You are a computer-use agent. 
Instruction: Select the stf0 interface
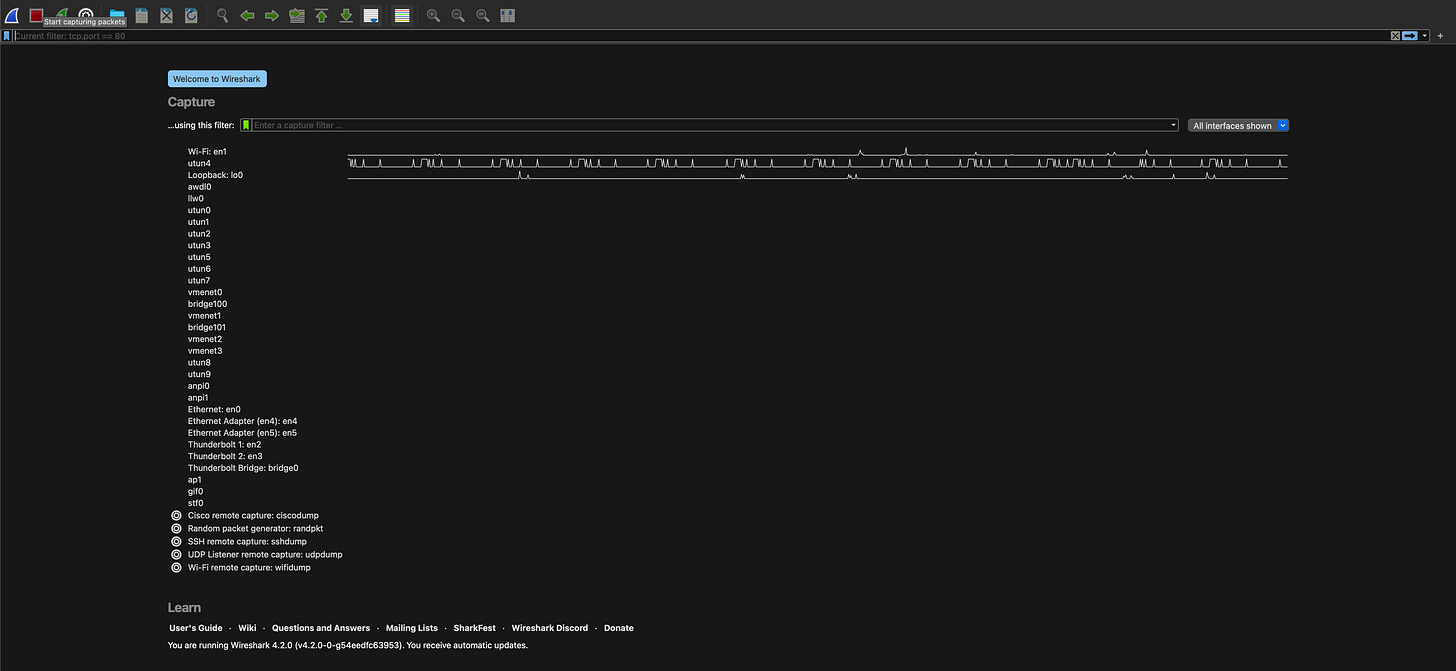pyautogui.click(x=195, y=503)
